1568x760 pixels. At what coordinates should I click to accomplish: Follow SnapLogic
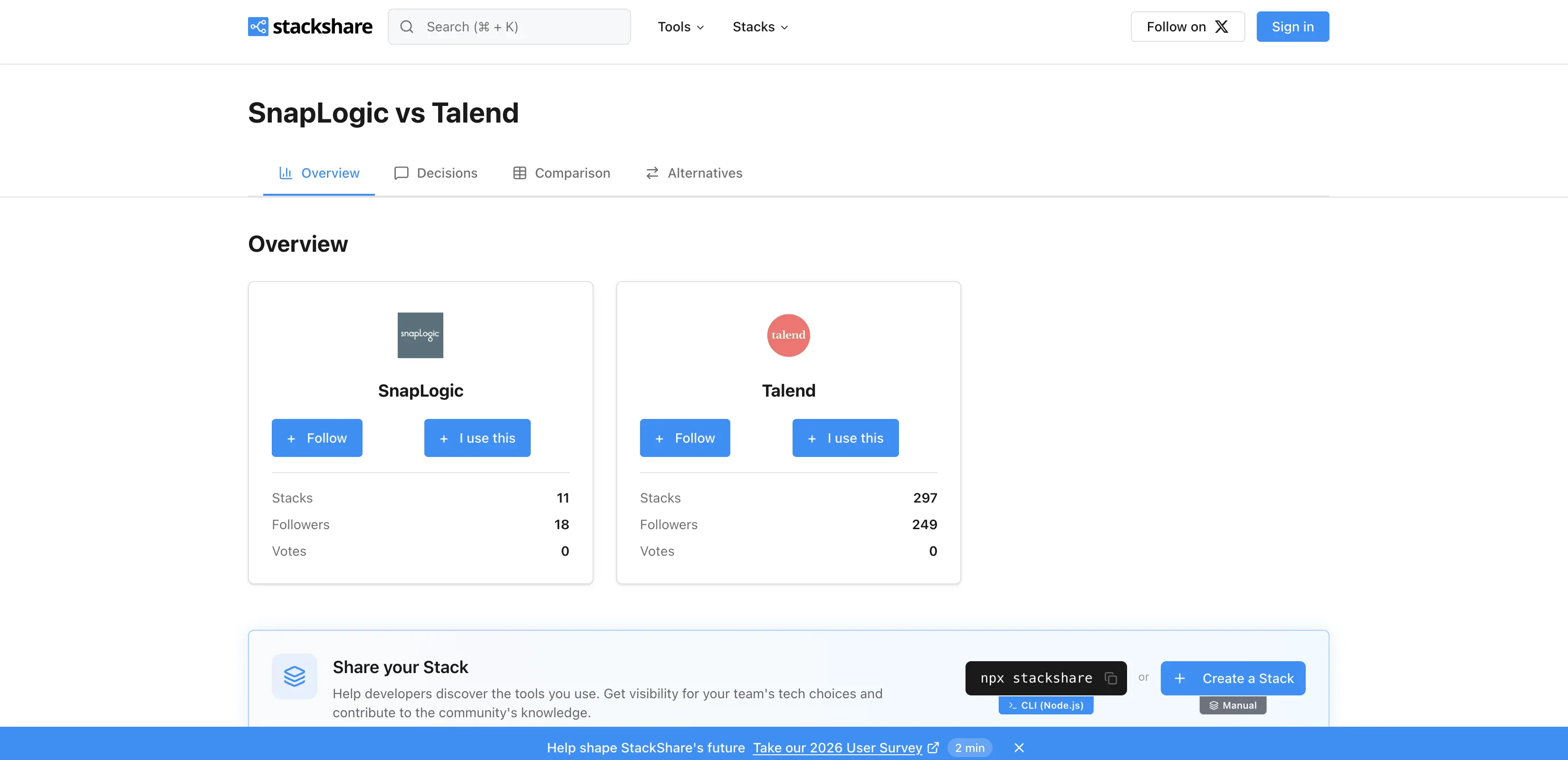[x=317, y=438]
